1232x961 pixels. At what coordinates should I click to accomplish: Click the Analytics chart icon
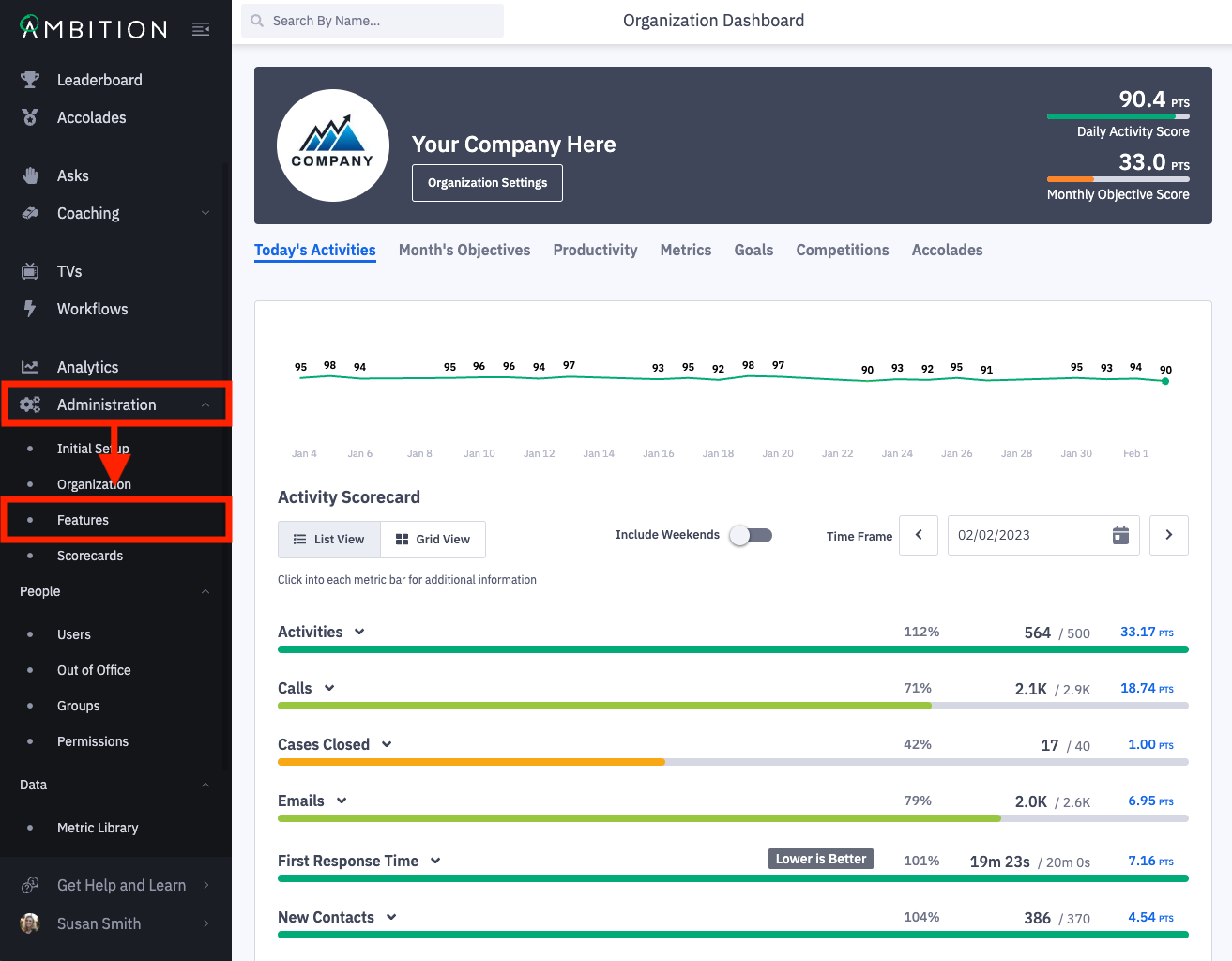tap(30, 367)
